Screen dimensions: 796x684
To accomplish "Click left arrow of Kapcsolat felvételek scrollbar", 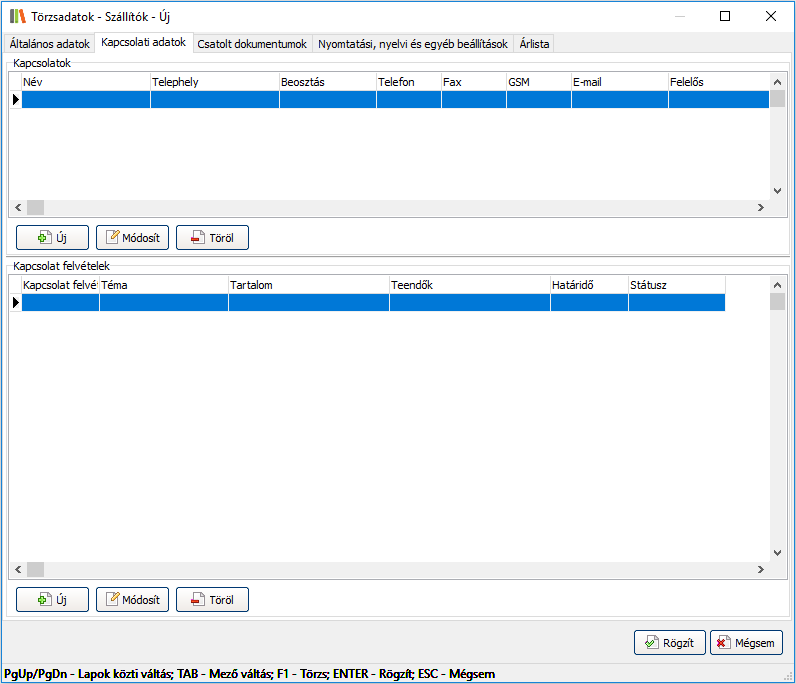I will tap(17, 570).
